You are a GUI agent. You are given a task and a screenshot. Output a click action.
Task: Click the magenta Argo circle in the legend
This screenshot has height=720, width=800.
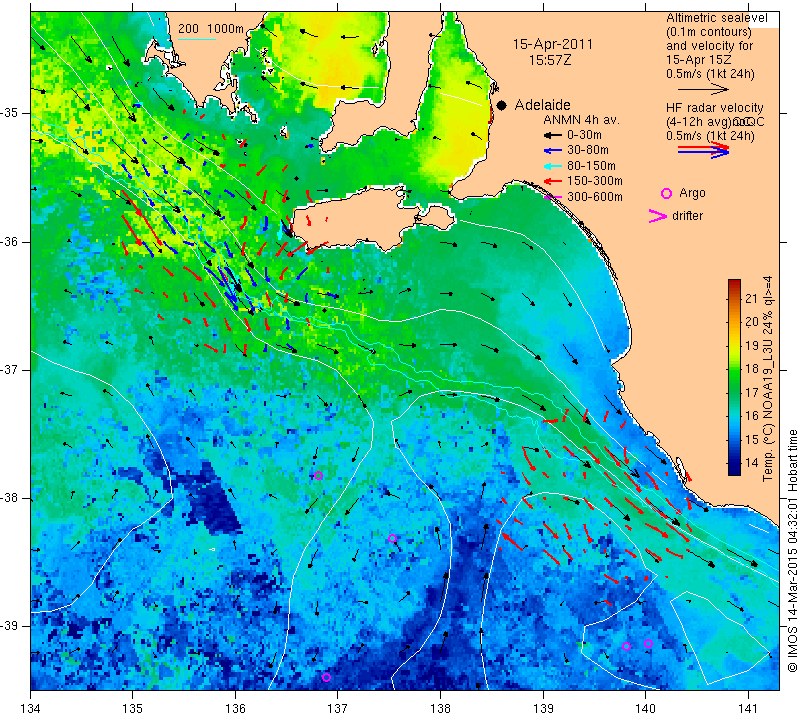click(666, 193)
